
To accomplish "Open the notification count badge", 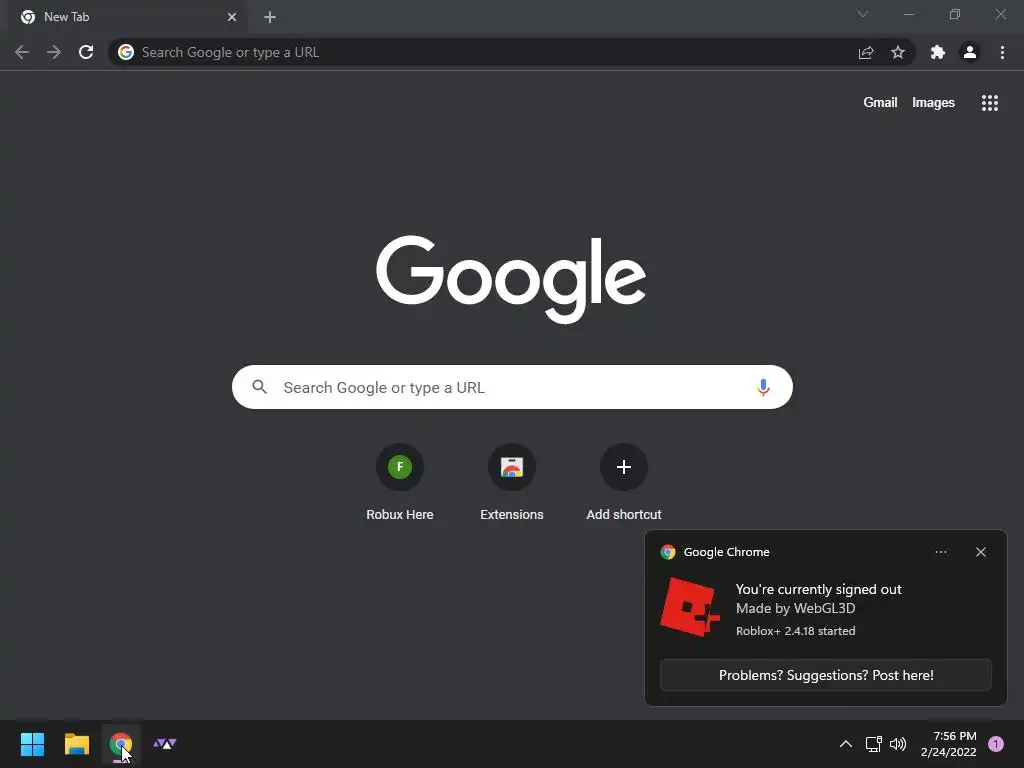I will 996,744.
